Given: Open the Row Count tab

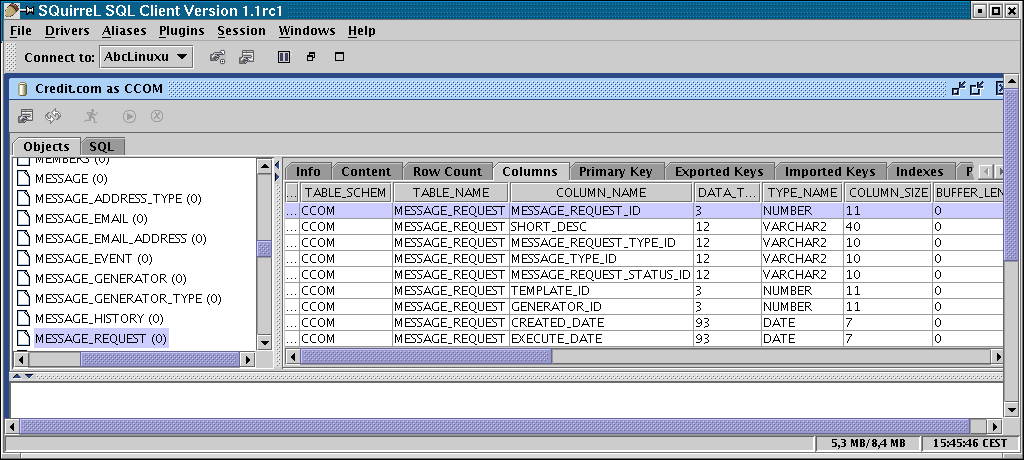Looking at the screenshot, I should [x=447, y=172].
